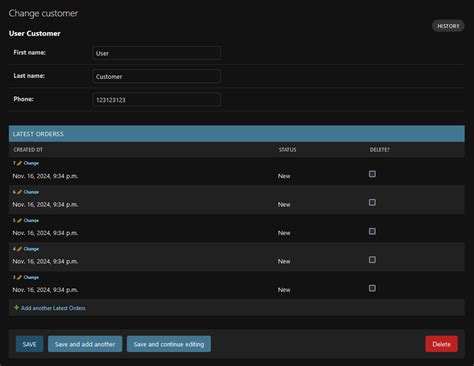Click the created date of order 7
474x366 pixels.
tap(45, 176)
